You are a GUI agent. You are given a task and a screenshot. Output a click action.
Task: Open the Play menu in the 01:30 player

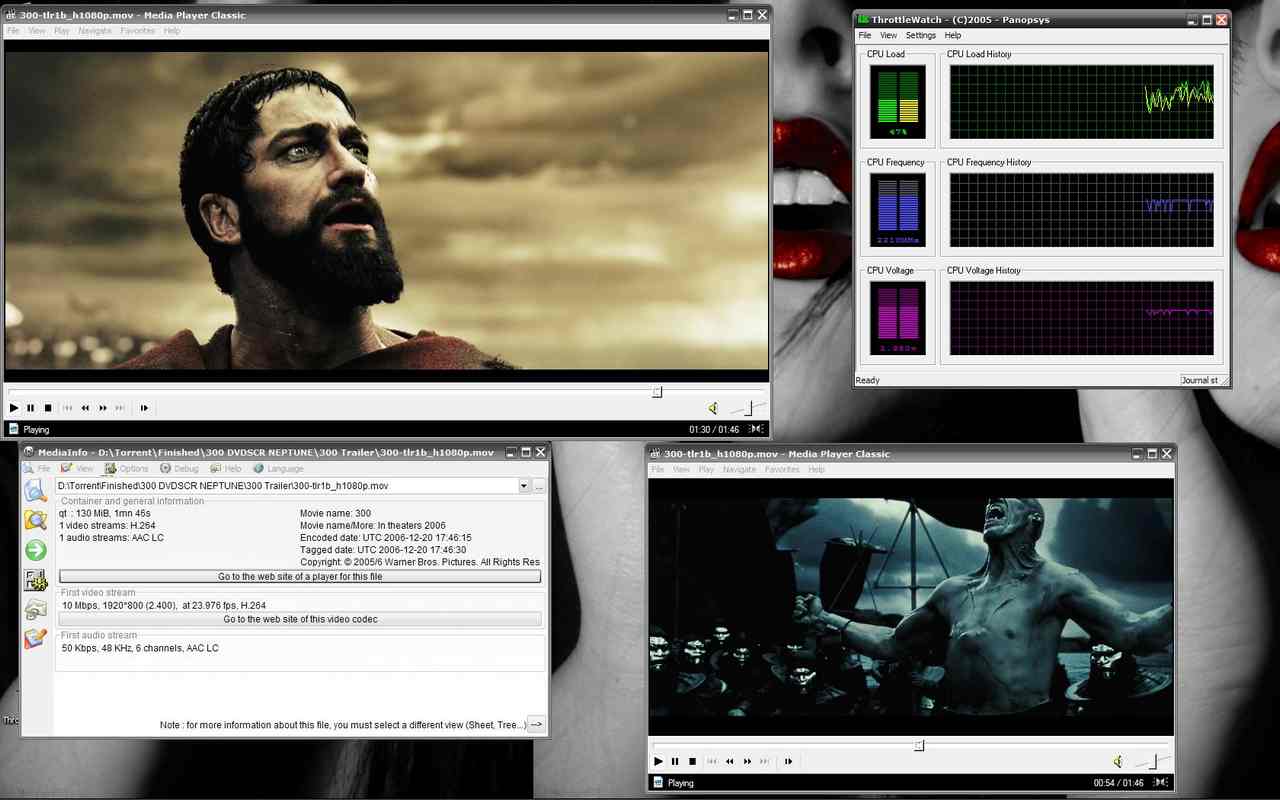pyautogui.click(x=62, y=31)
